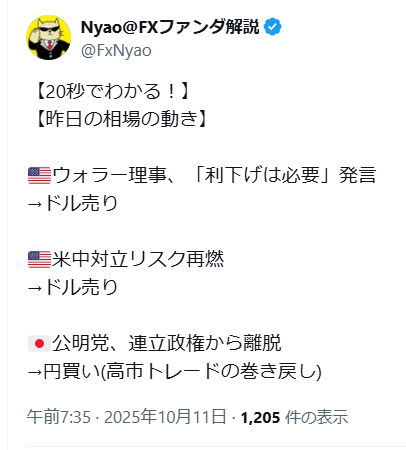Click →ドル売り under the 米中対立 line
Viewport: 406px width, 450px height.
pyautogui.click(x=72, y=287)
